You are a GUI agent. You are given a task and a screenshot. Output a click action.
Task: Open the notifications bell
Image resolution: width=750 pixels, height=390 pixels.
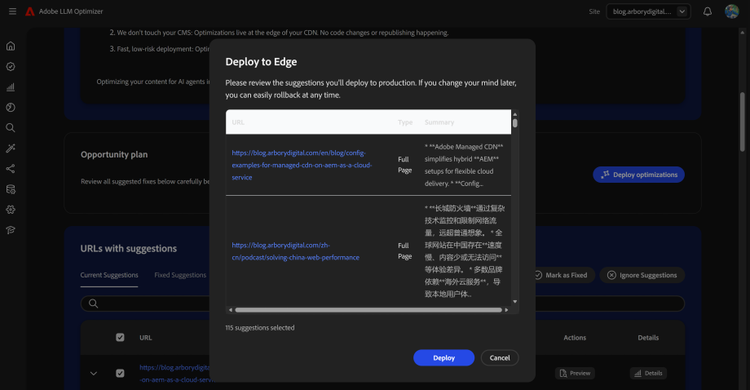pos(707,11)
